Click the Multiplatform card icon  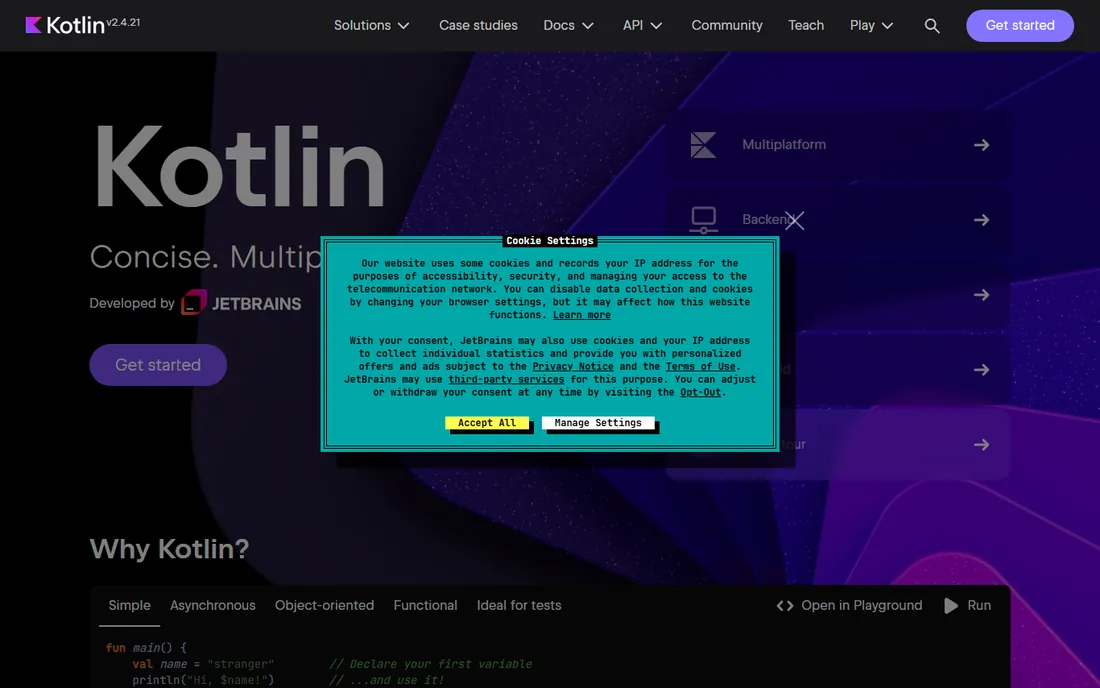pos(703,144)
